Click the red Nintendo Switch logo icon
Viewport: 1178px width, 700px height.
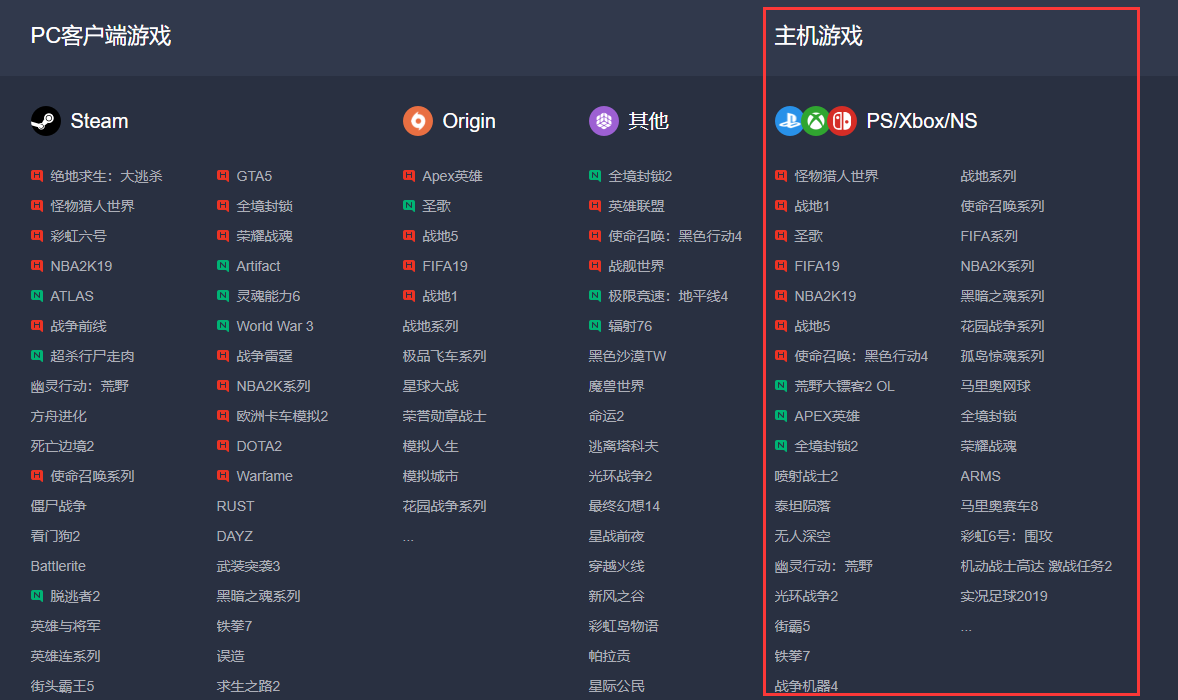click(x=842, y=121)
